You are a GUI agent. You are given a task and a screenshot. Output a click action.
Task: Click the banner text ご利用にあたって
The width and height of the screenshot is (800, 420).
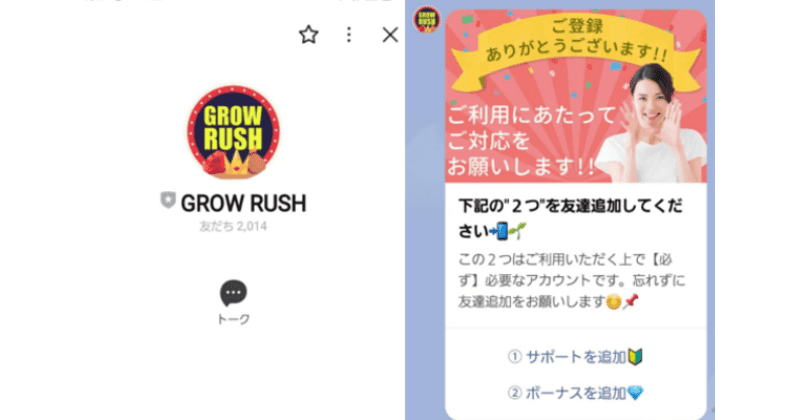(532, 115)
